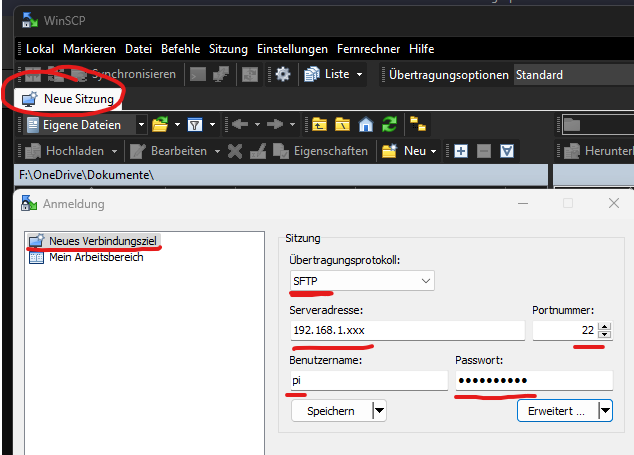Click the Herunterladen download button
The width and height of the screenshot is (634, 455).
pyautogui.click(x=599, y=151)
